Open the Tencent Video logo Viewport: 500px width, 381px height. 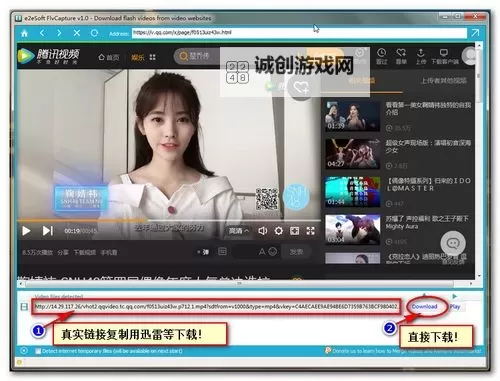(x=49, y=56)
